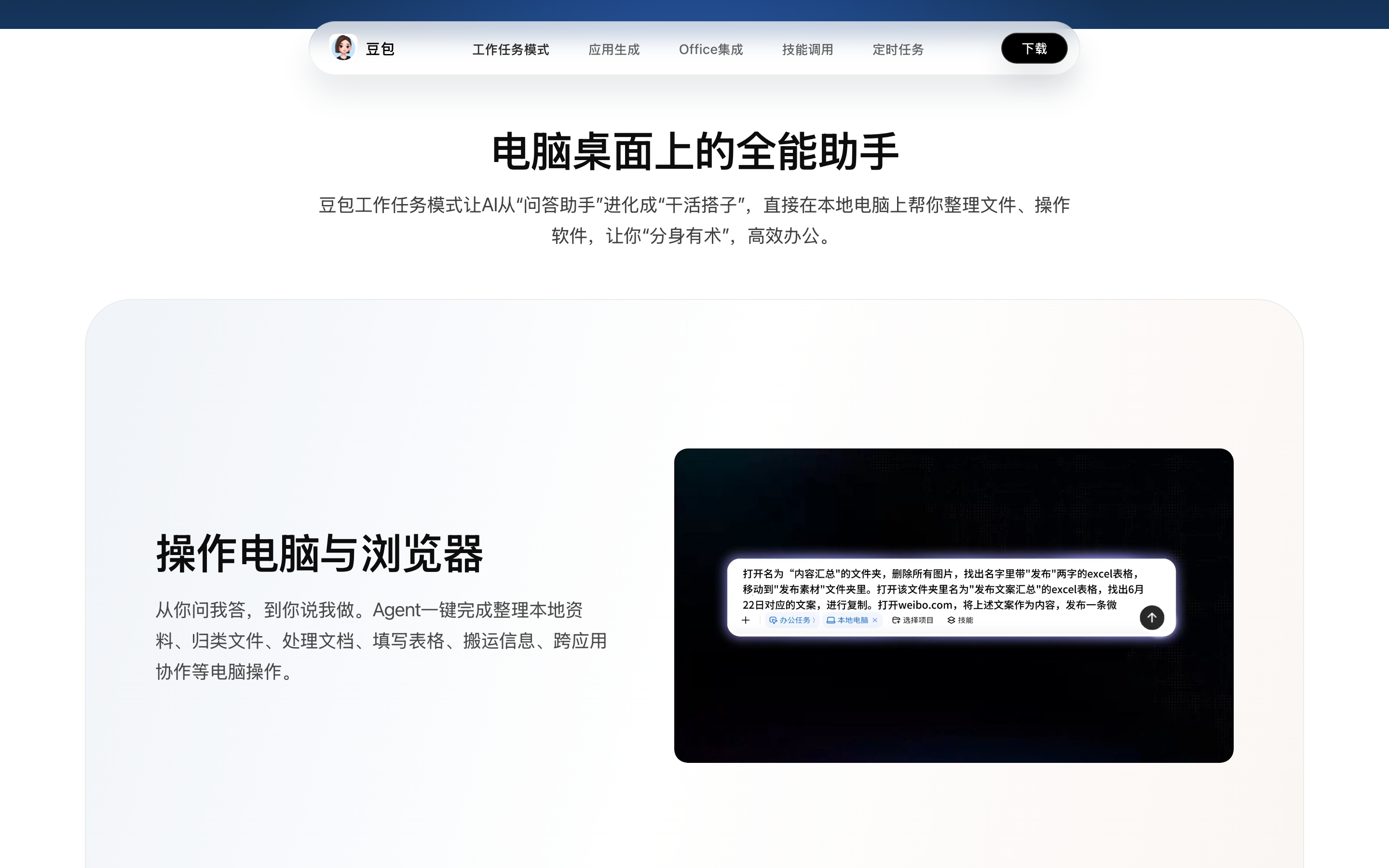Open the 定时任务 navigation item
The width and height of the screenshot is (1389, 868).
click(898, 49)
